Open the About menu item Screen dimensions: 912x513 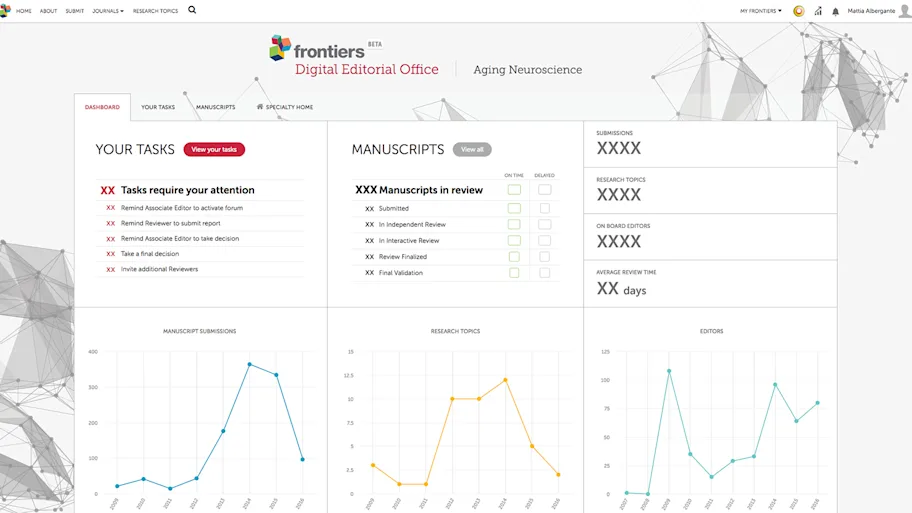[48, 11]
